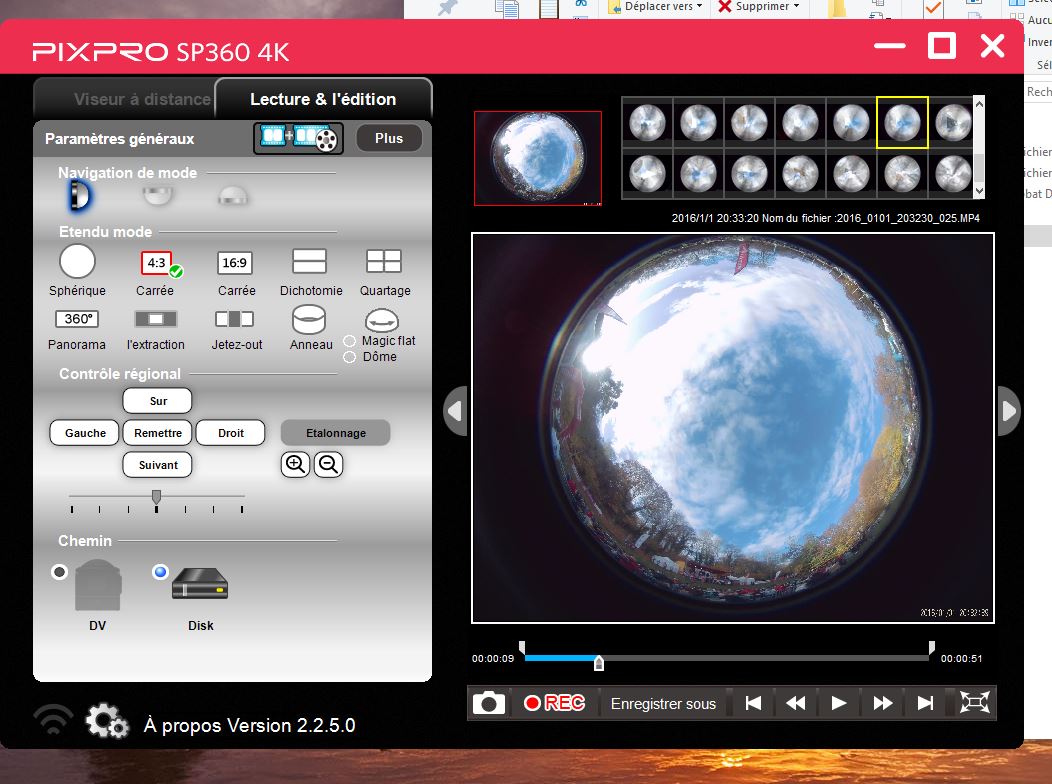
Task: Select the Sphérique extended mode icon
Action: 77,261
